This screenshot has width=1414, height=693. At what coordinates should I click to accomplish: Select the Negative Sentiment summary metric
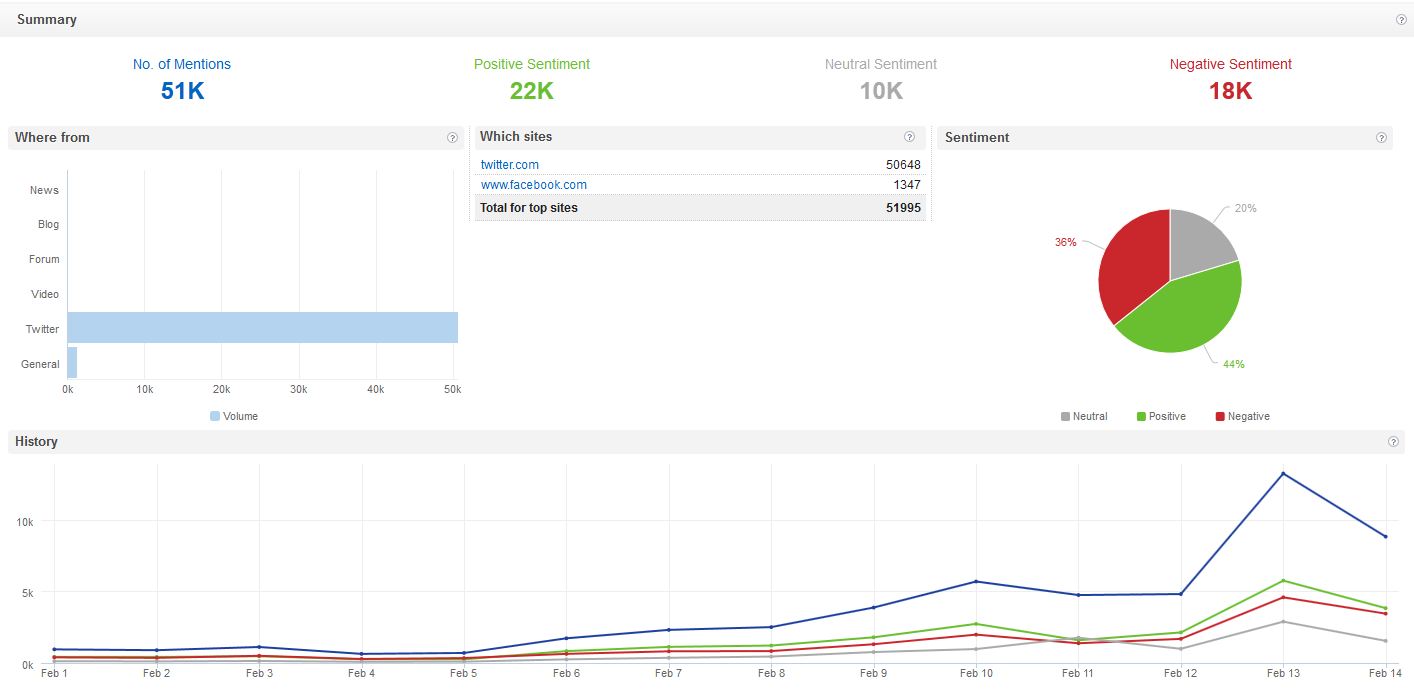1230,64
